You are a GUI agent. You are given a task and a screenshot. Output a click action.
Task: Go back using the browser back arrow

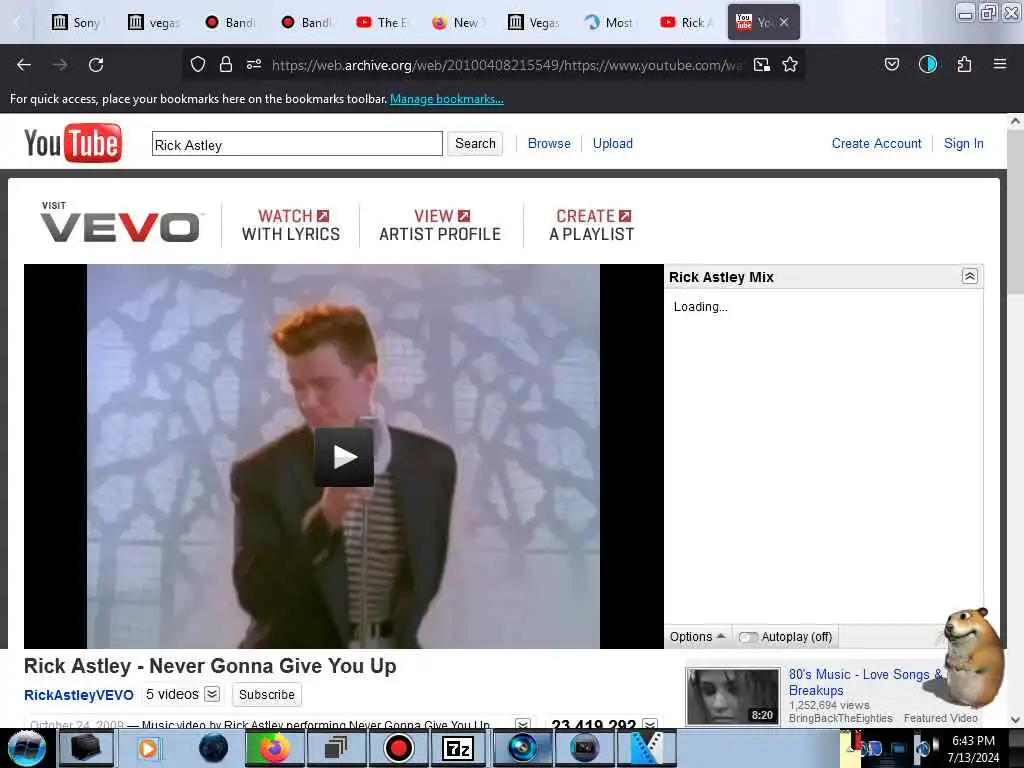tap(24, 65)
